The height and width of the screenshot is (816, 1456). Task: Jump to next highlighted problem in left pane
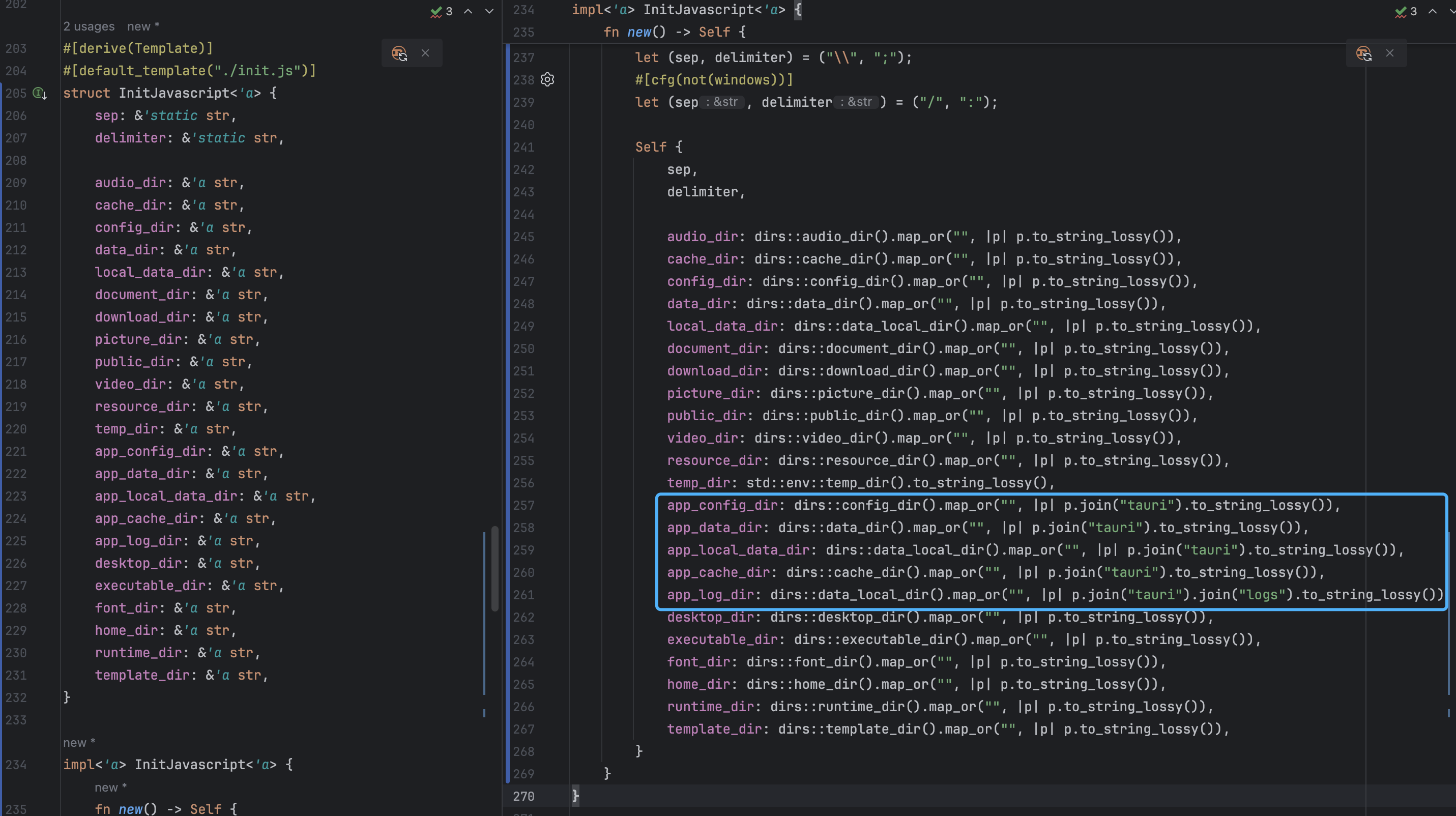489,11
